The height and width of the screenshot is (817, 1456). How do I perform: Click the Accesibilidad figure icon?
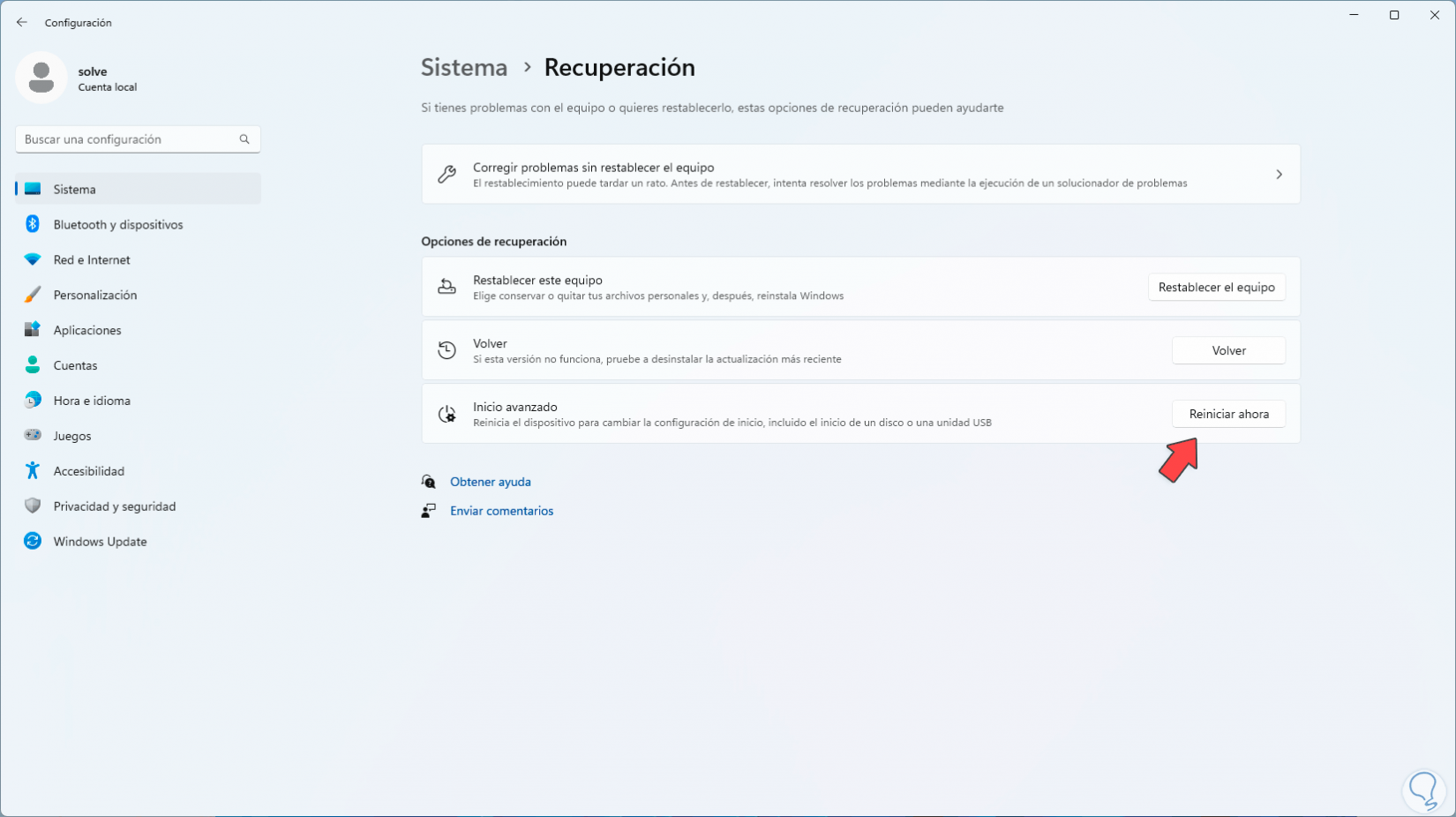33,470
